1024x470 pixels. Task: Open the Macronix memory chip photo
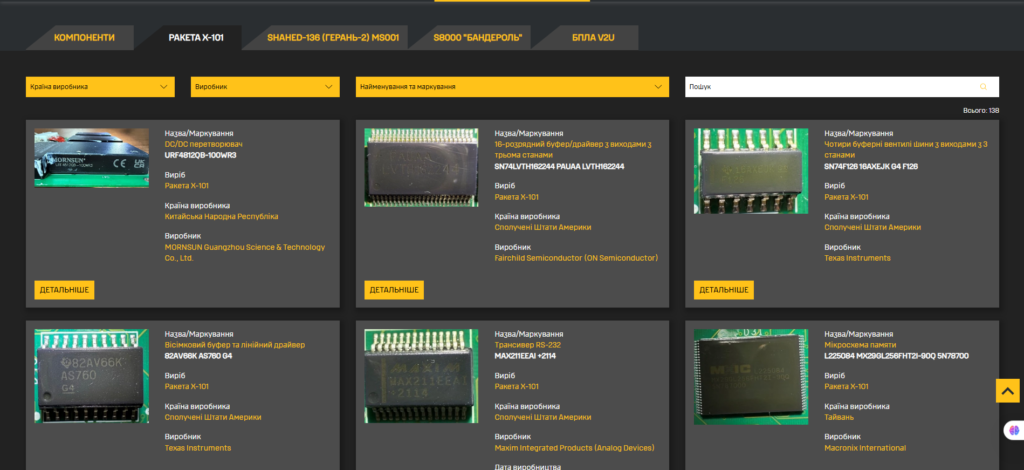[x=750, y=377]
